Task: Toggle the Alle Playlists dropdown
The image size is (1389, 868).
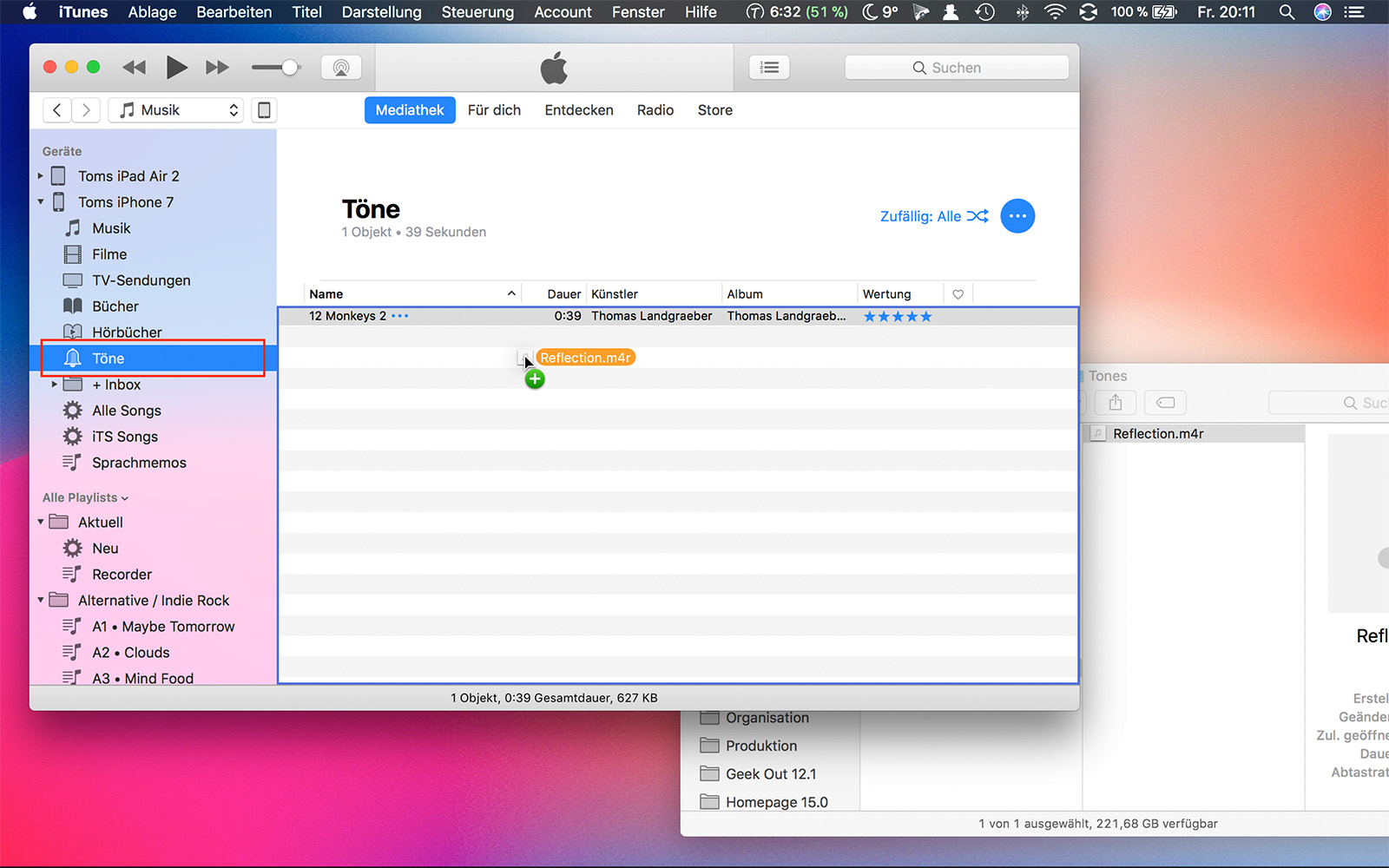Action: tap(85, 497)
